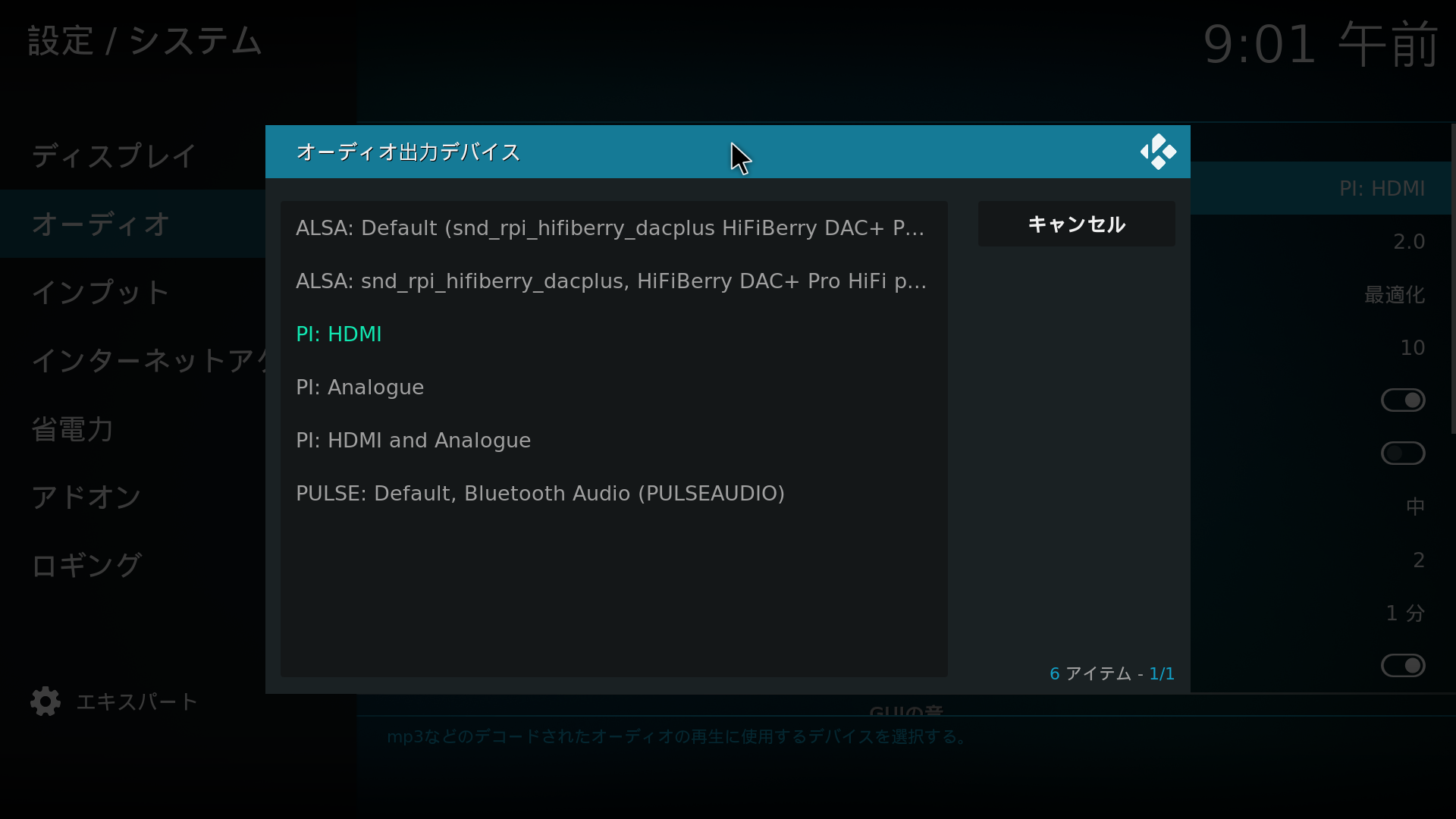Choose PULSE: Default Bluetooth Audio device
This screenshot has height=819, width=1456.
coord(540,493)
